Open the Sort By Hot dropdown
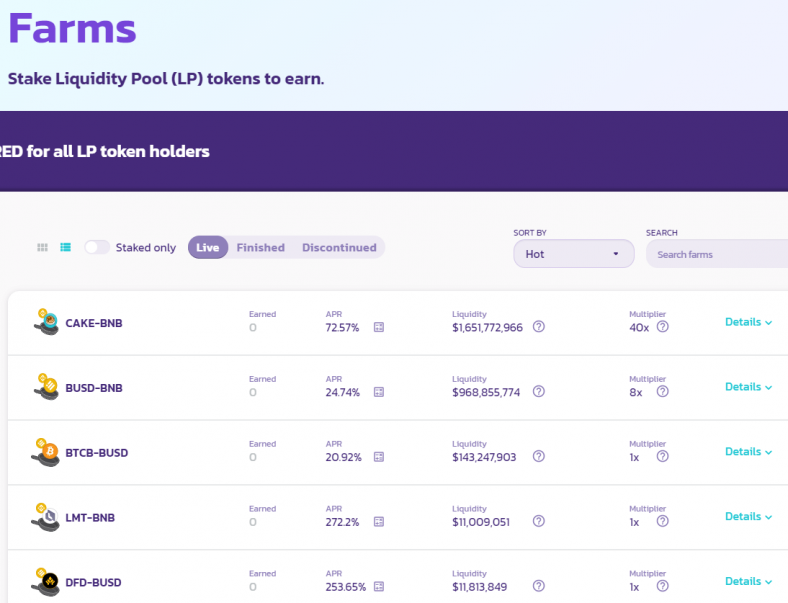 574,254
